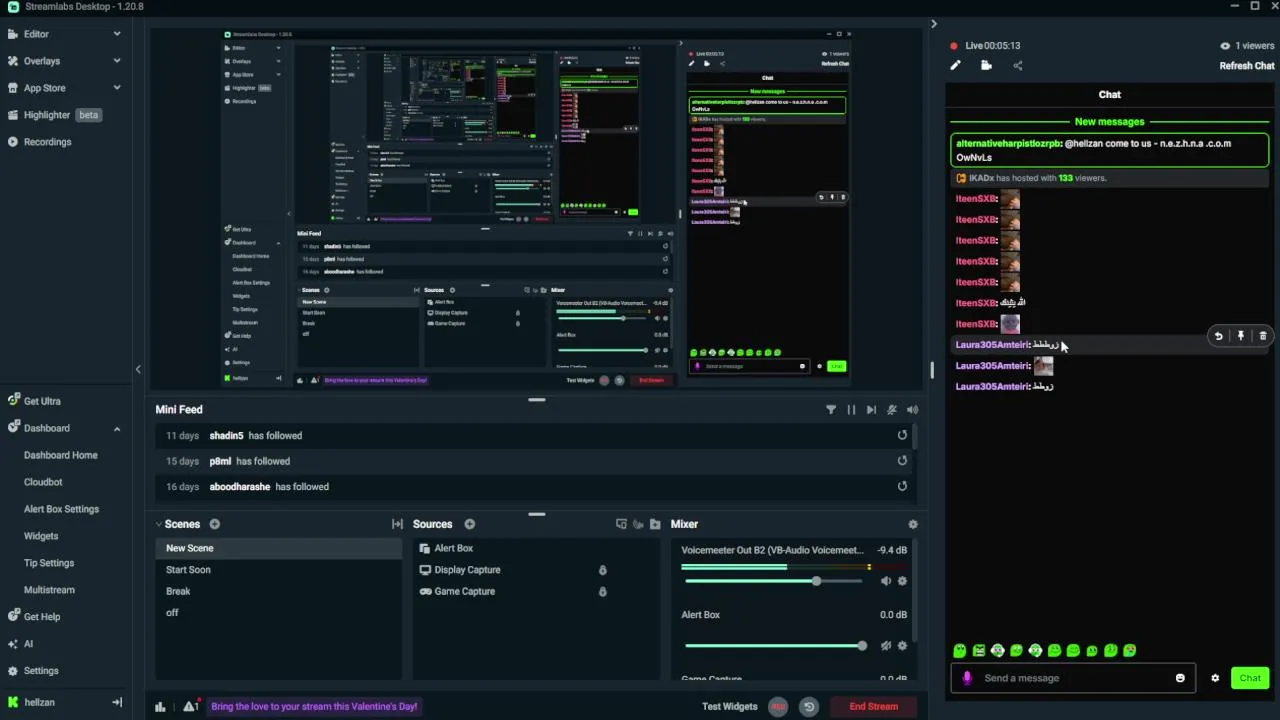Edit stream info pencil icon
Image resolution: width=1280 pixels, height=720 pixels.
[955, 66]
